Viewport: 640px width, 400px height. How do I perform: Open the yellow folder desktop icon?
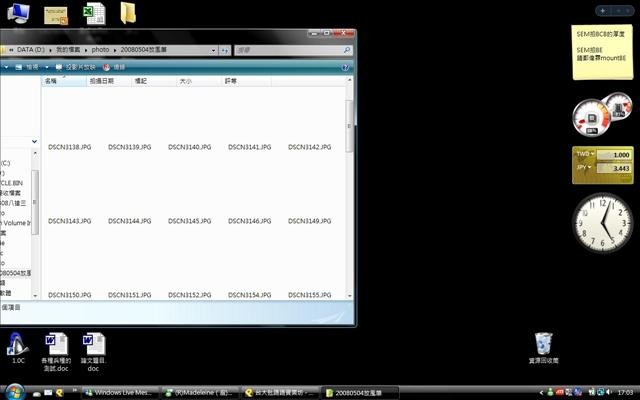coord(128,13)
